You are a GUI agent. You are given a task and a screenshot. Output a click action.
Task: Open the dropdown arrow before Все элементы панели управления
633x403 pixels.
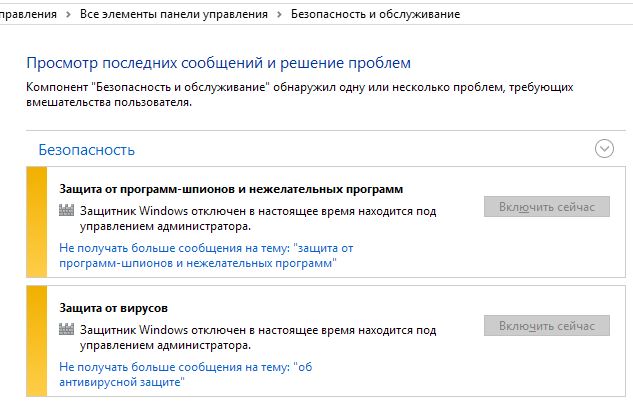[x=67, y=15]
